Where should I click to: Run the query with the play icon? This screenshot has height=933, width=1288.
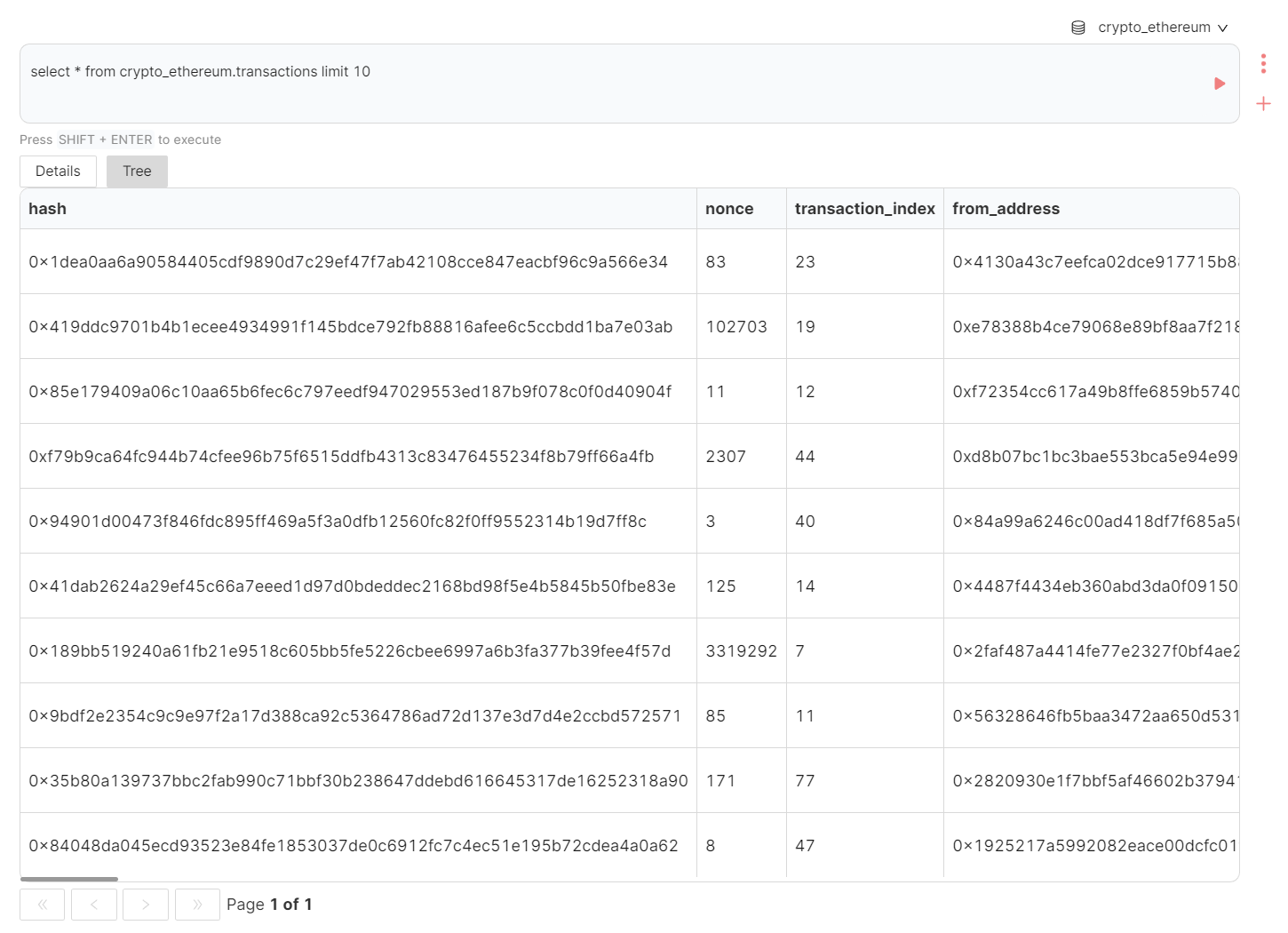pyautogui.click(x=1220, y=84)
